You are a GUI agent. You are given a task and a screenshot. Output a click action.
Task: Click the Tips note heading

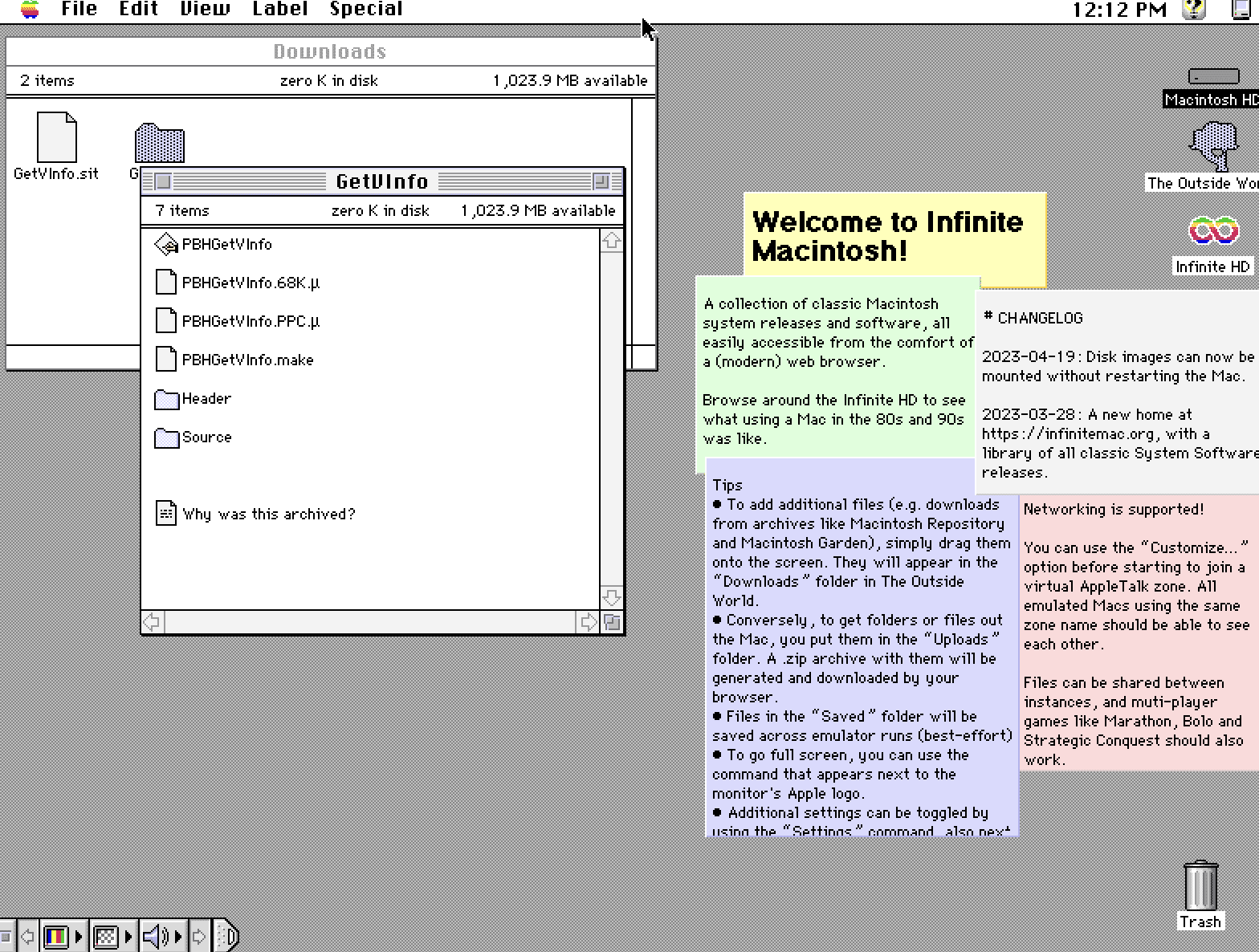(727, 485)
